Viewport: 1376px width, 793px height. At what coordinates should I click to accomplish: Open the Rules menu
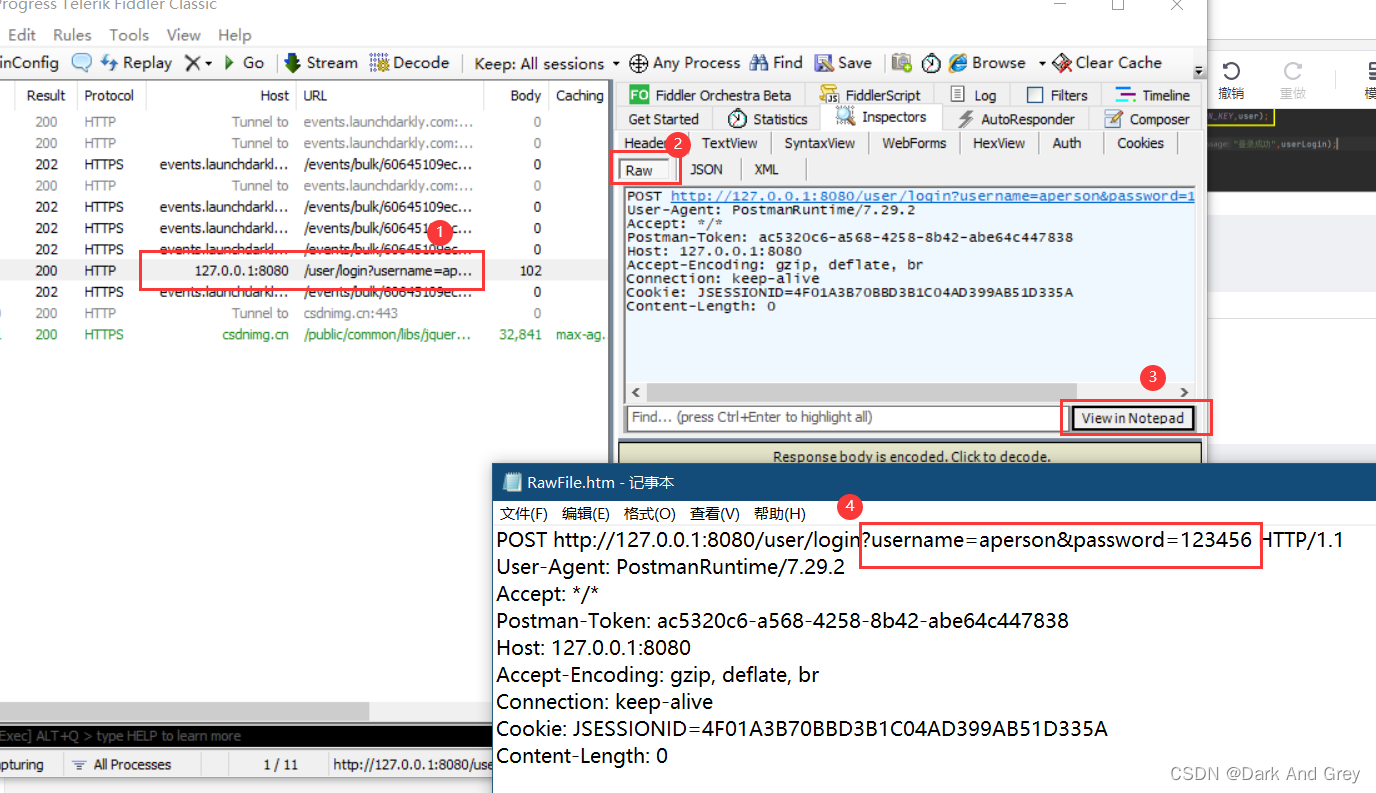72,35
